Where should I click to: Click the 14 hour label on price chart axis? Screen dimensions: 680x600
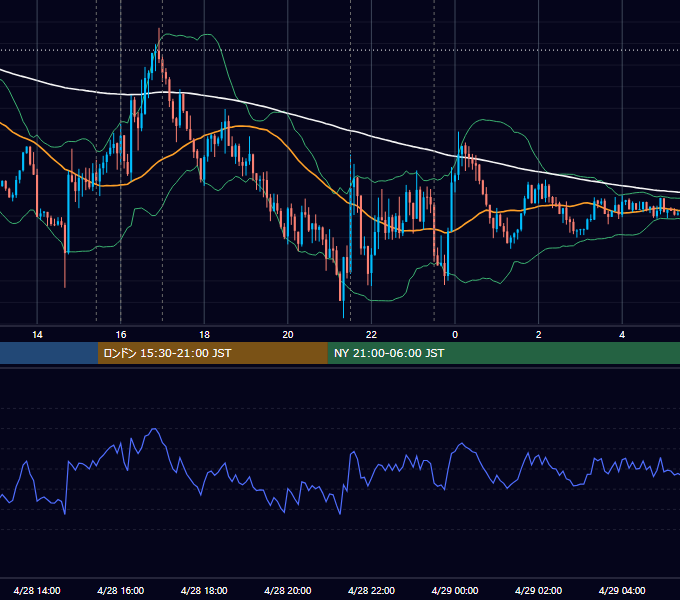(37, 335)
